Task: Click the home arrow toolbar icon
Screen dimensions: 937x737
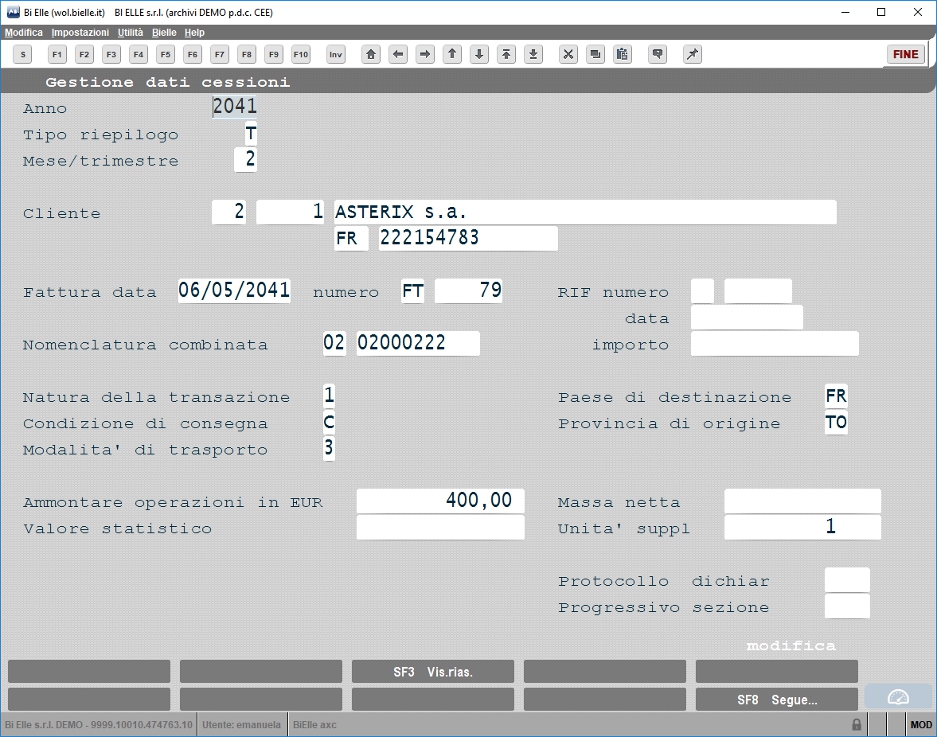Action: (371, 54)
